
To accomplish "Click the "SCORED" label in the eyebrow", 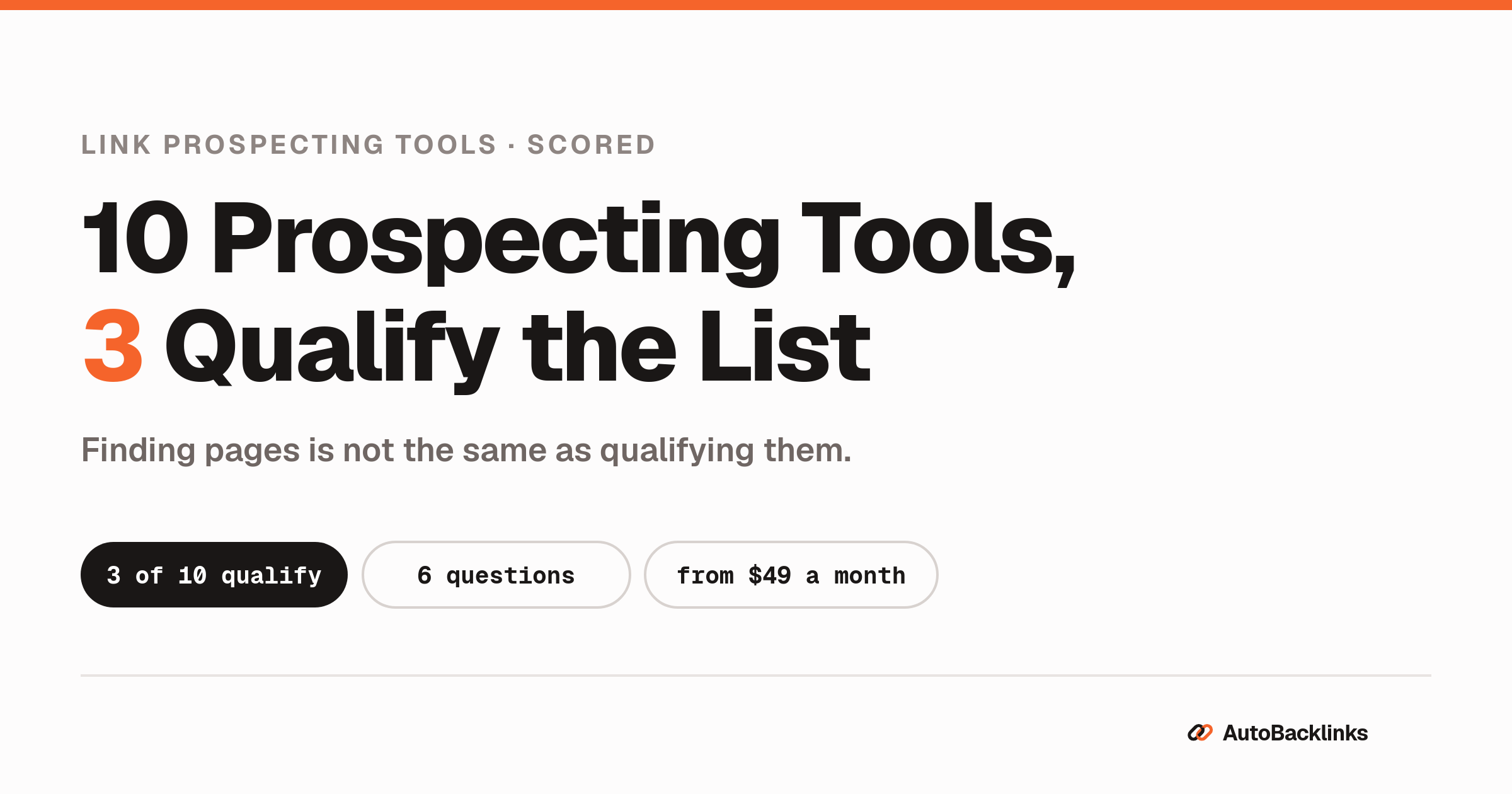I will (592, 145).
